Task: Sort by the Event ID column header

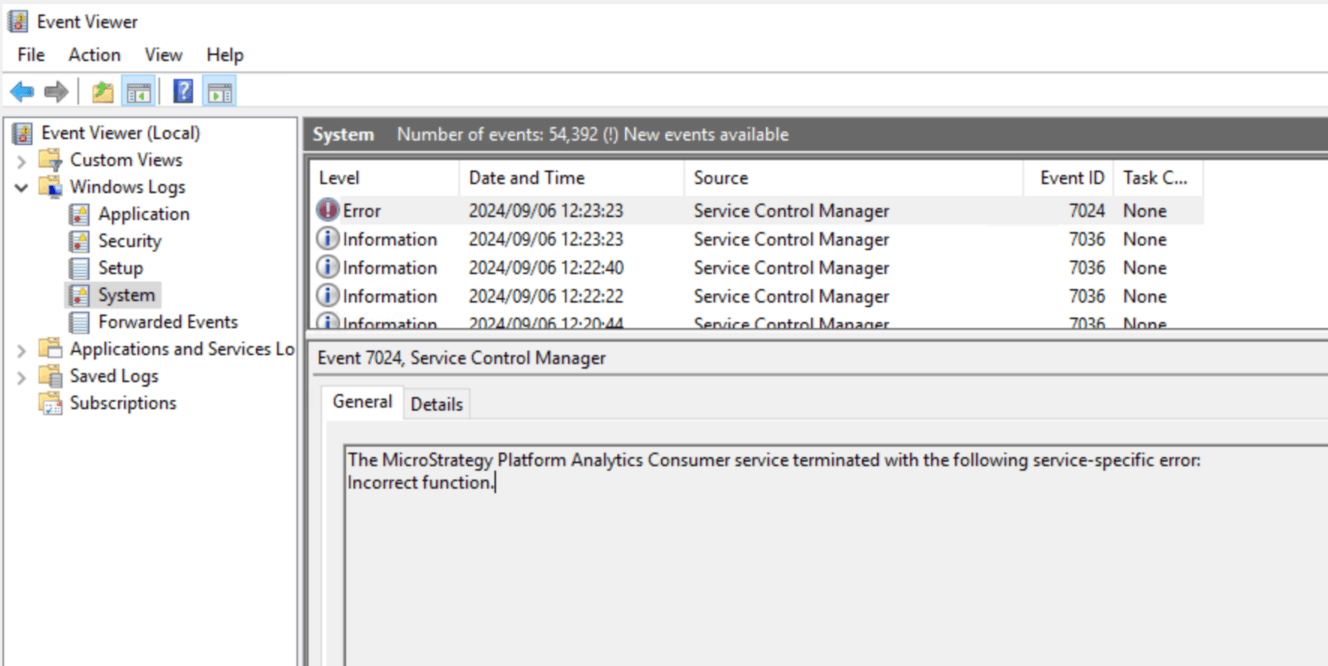Action: (x=1068, y=178)
